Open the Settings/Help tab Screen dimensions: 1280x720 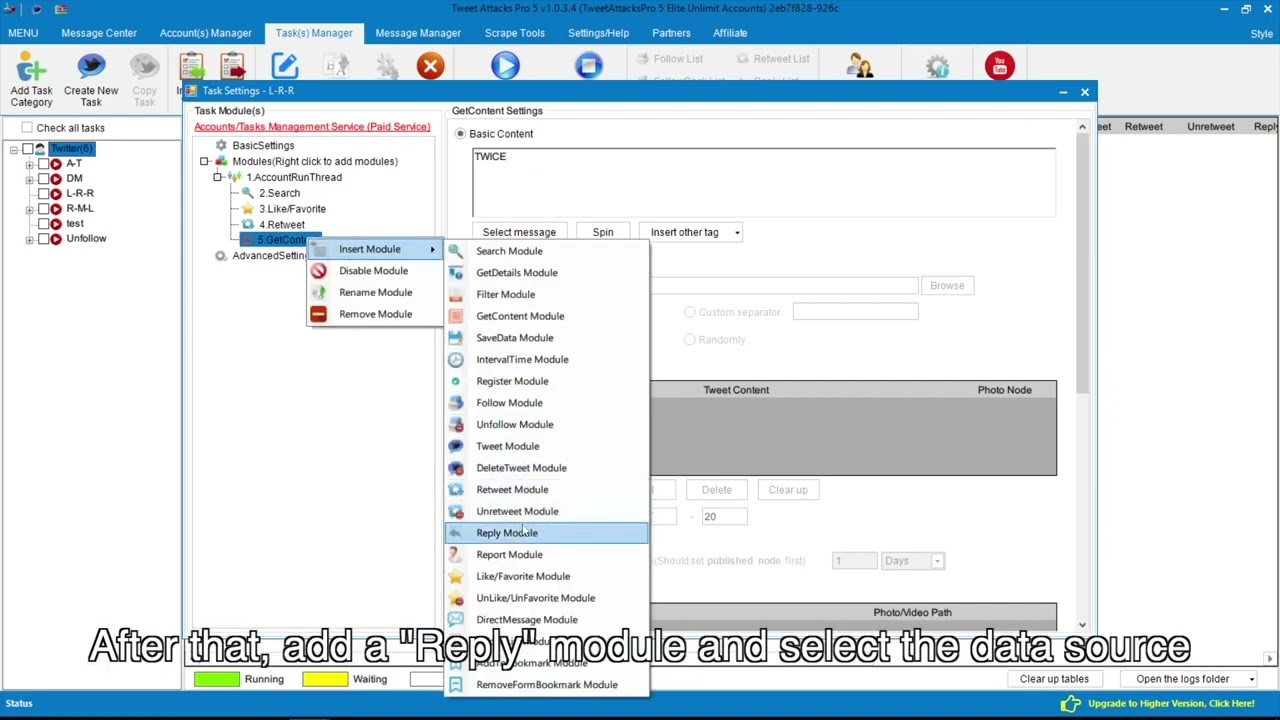click(x=599, y=33)
